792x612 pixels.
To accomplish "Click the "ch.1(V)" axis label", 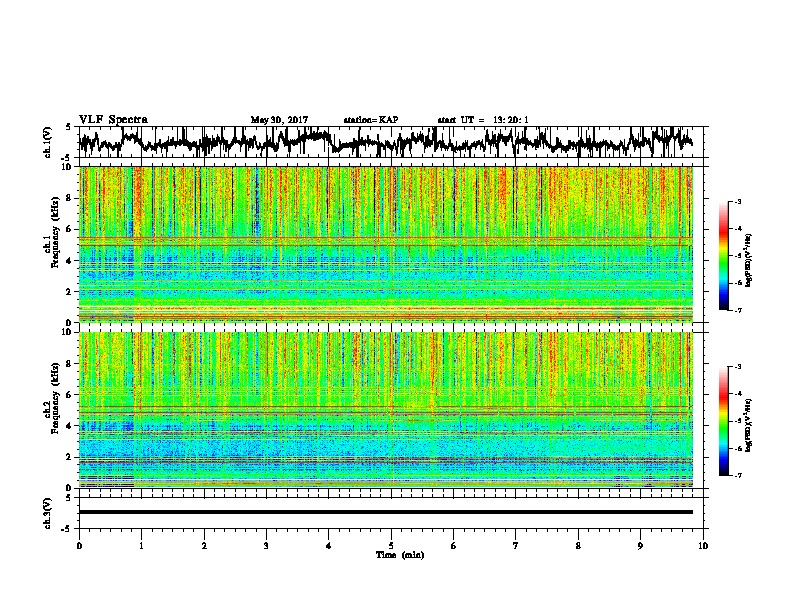I will (48, 142).
